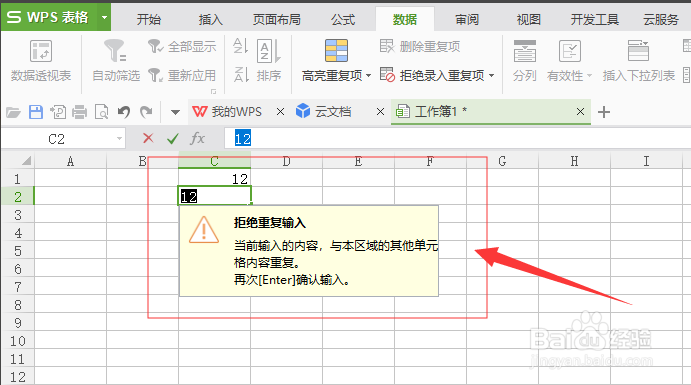The image size is (691, 385).
Task: Switch to the 页面布局 tab
Action: 277,19
